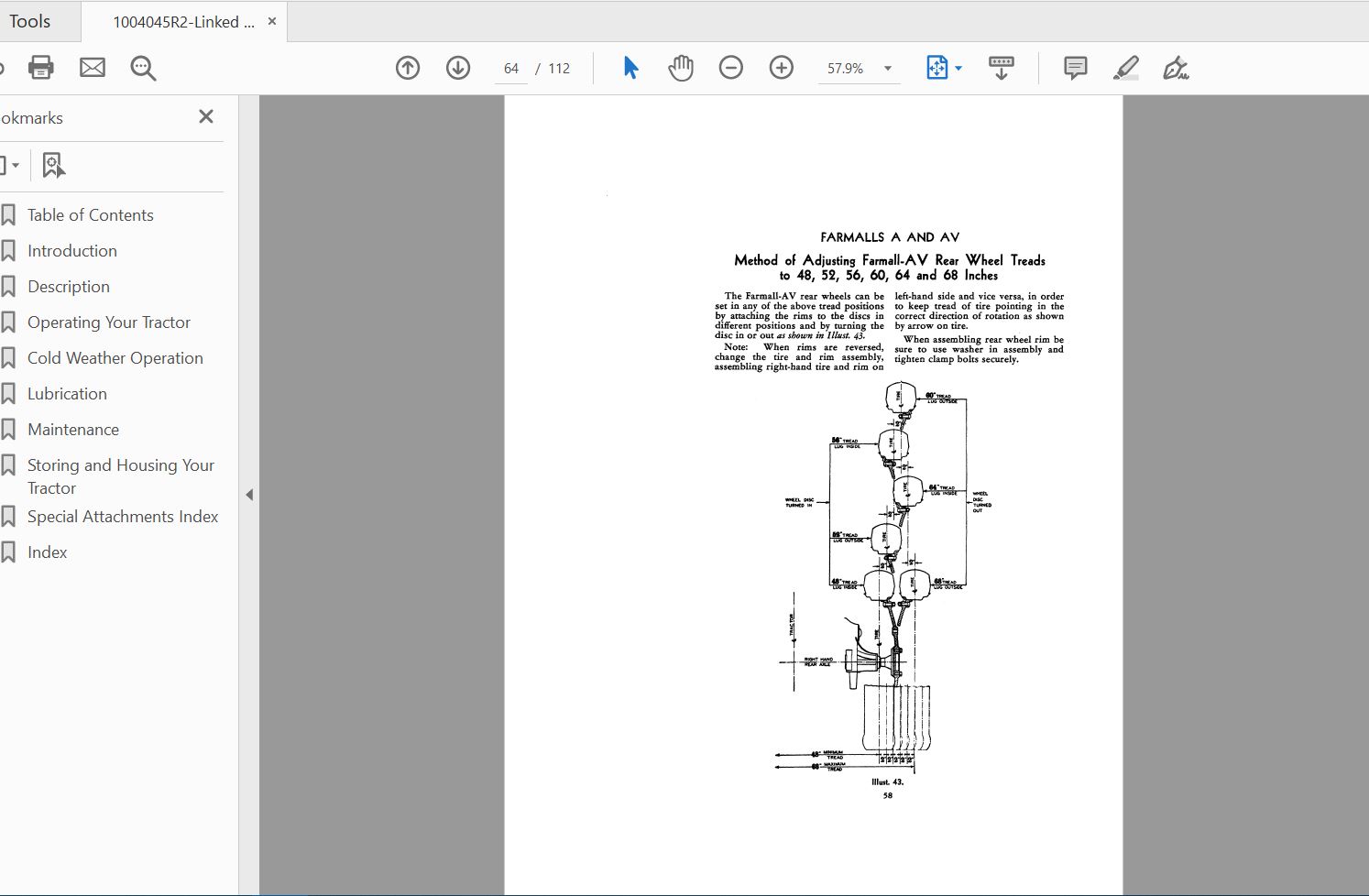Screen dimensions: 1369x896
Task: Edit the page number field showing 64
Action: pyautogui.click(x=510, y=67)
